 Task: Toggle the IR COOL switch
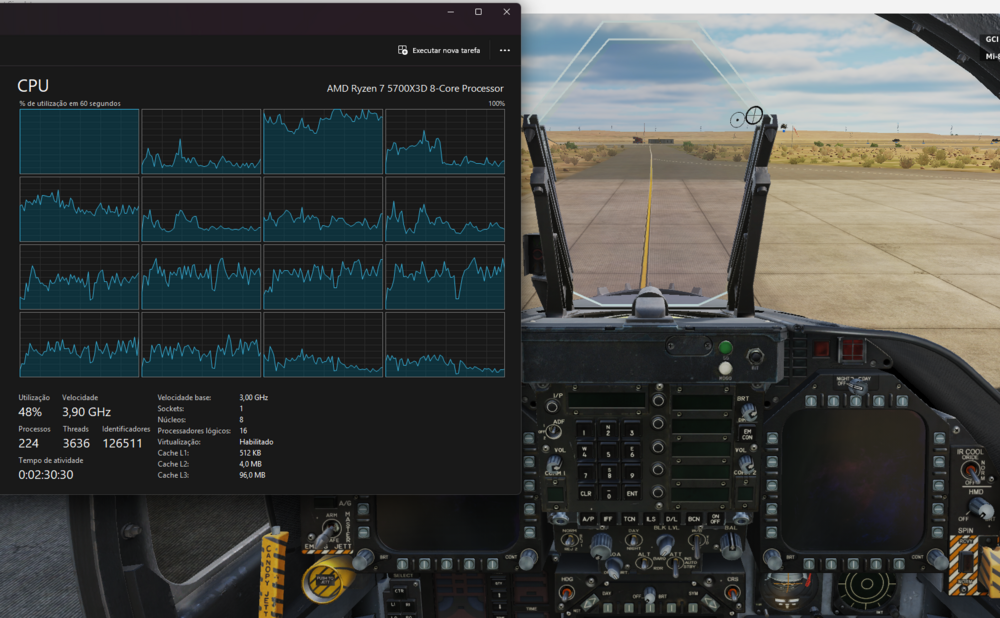[x=971, y=471]
